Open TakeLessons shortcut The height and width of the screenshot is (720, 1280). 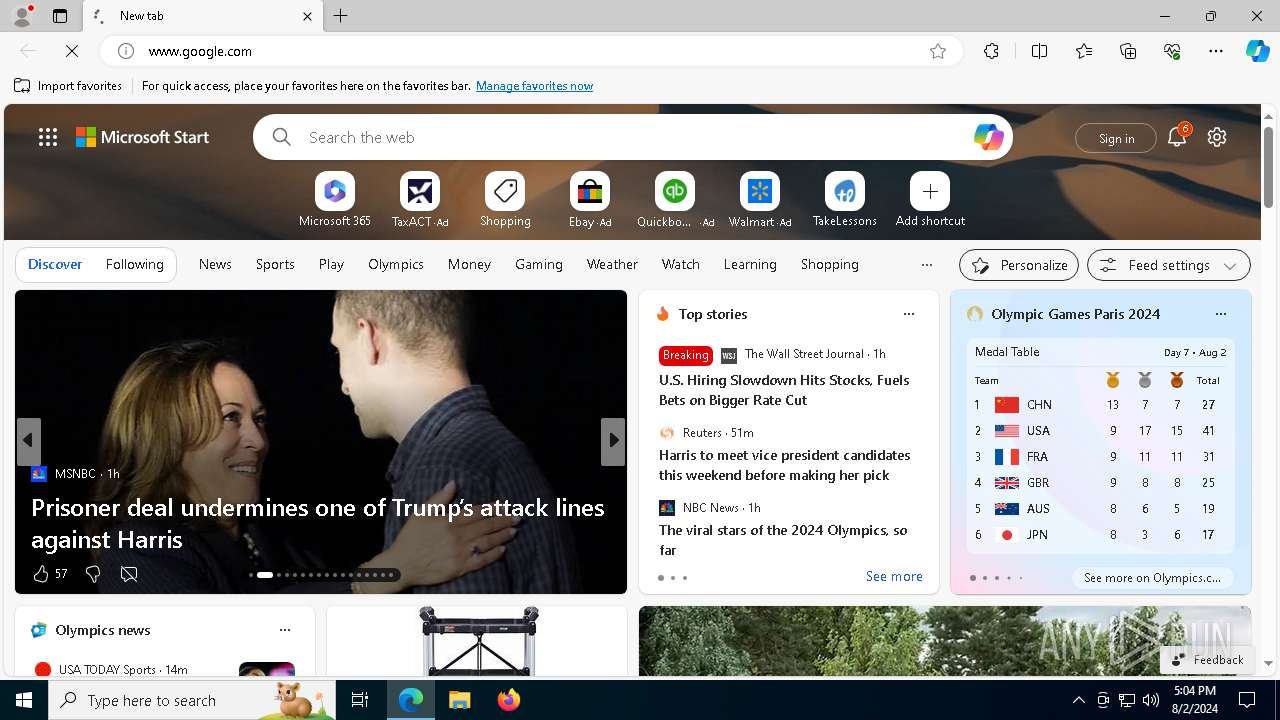point(845,199)
